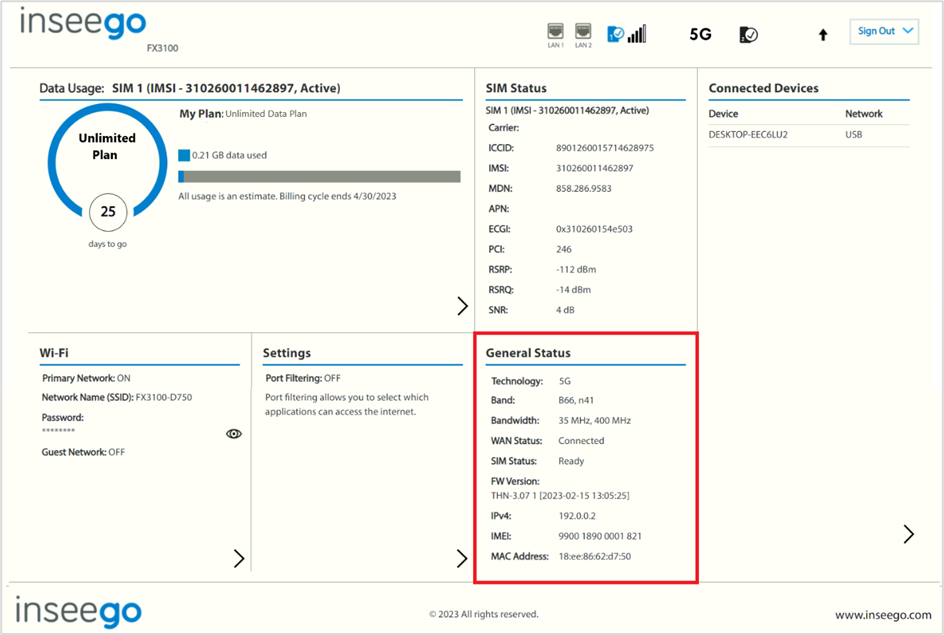This screenshot has height=635, width=944.
Task: Click the 2023 All rights reserved notice
Action: [483, 615]
